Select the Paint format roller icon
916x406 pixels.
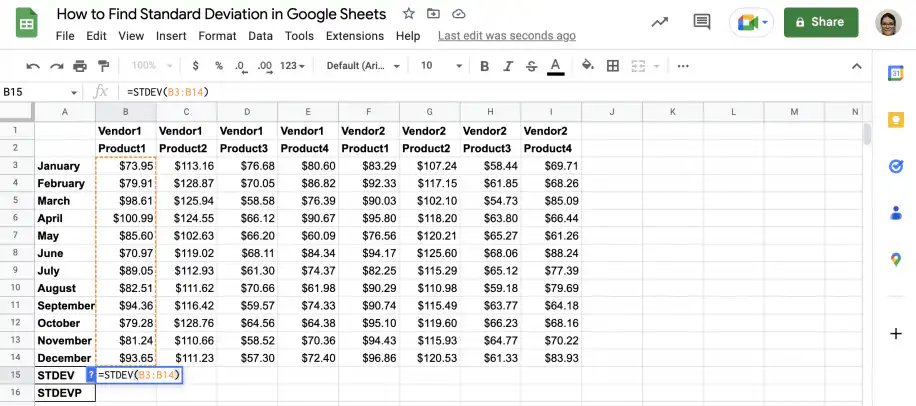[103, 65]
